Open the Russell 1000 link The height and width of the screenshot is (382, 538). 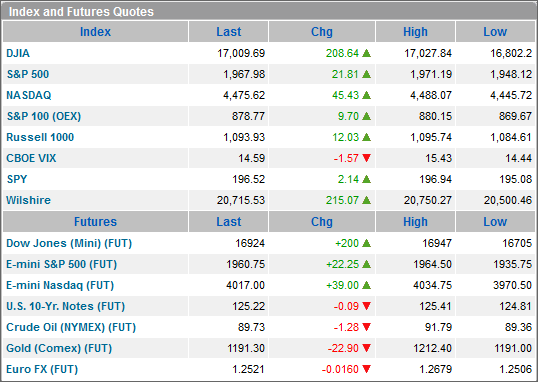[40, 137]
